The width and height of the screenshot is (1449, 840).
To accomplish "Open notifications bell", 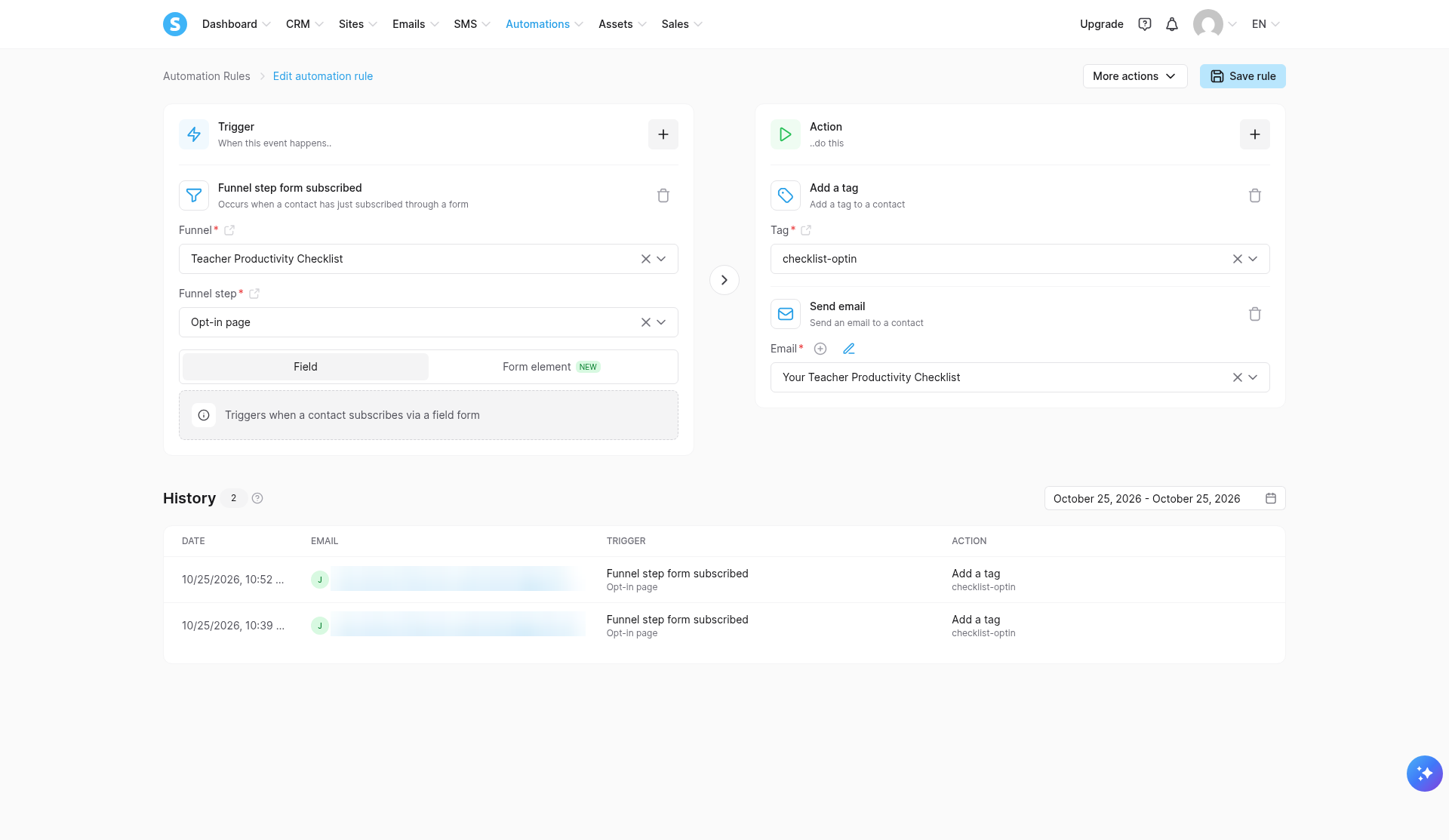I will pyautogui.click(x=1172, y=24).
